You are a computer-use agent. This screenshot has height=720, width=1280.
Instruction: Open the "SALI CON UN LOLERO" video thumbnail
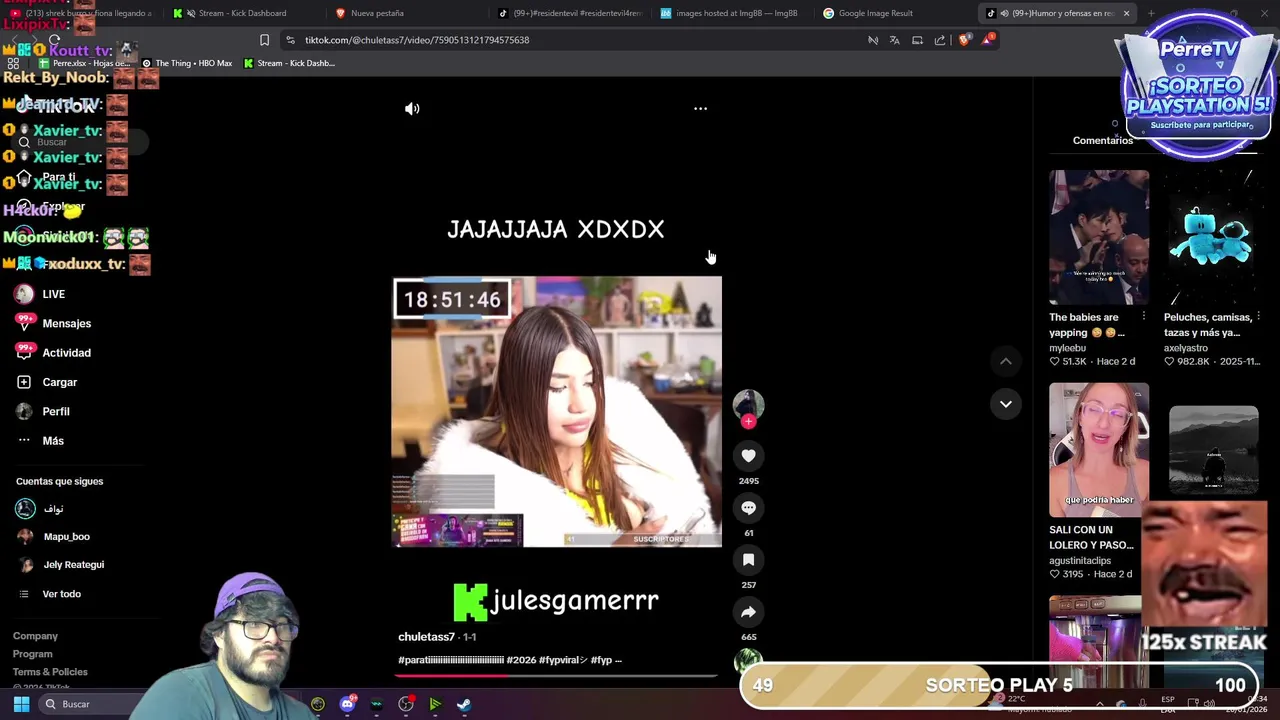coord(1099,450)
